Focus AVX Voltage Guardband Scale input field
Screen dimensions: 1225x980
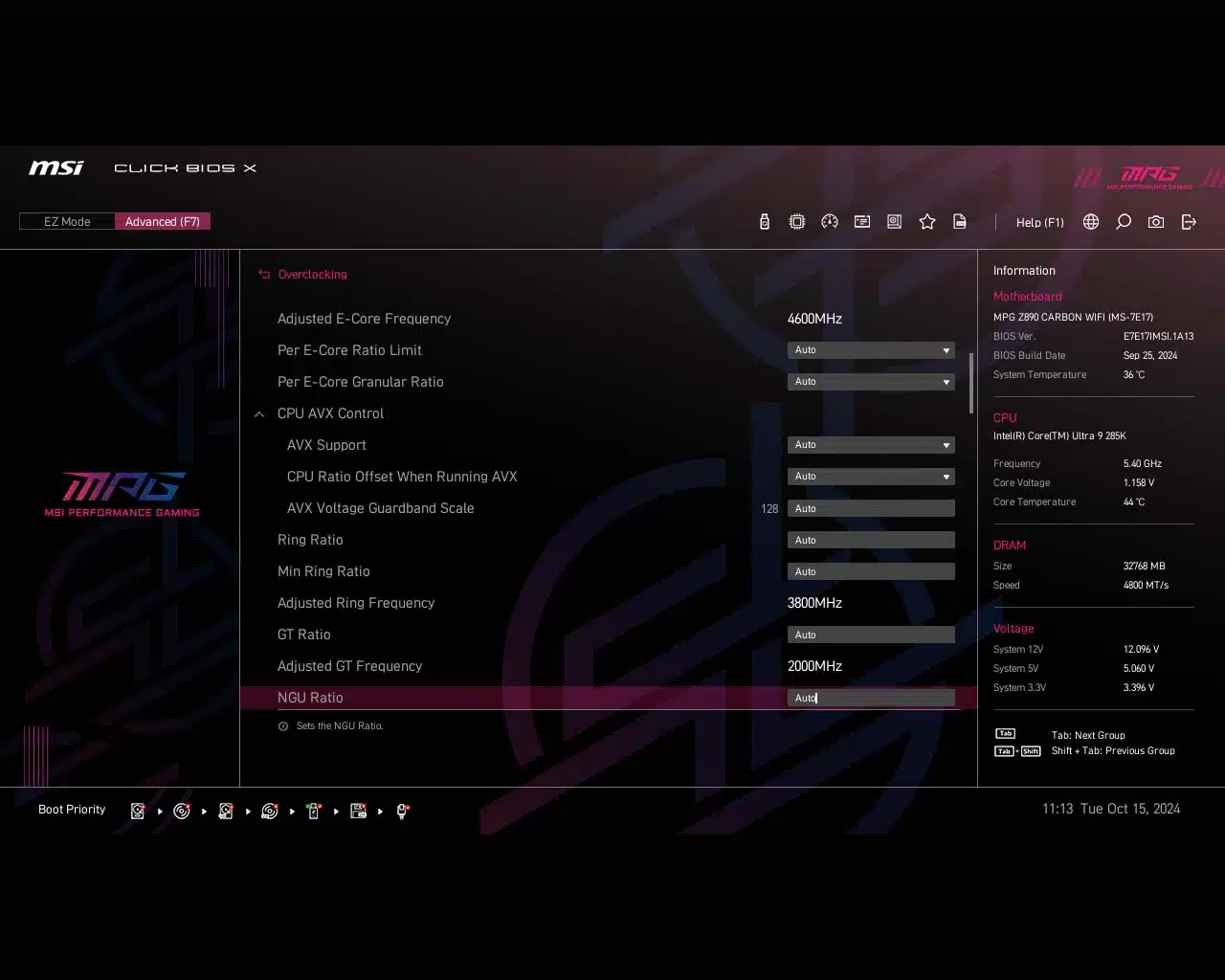(x=871, y=508)
